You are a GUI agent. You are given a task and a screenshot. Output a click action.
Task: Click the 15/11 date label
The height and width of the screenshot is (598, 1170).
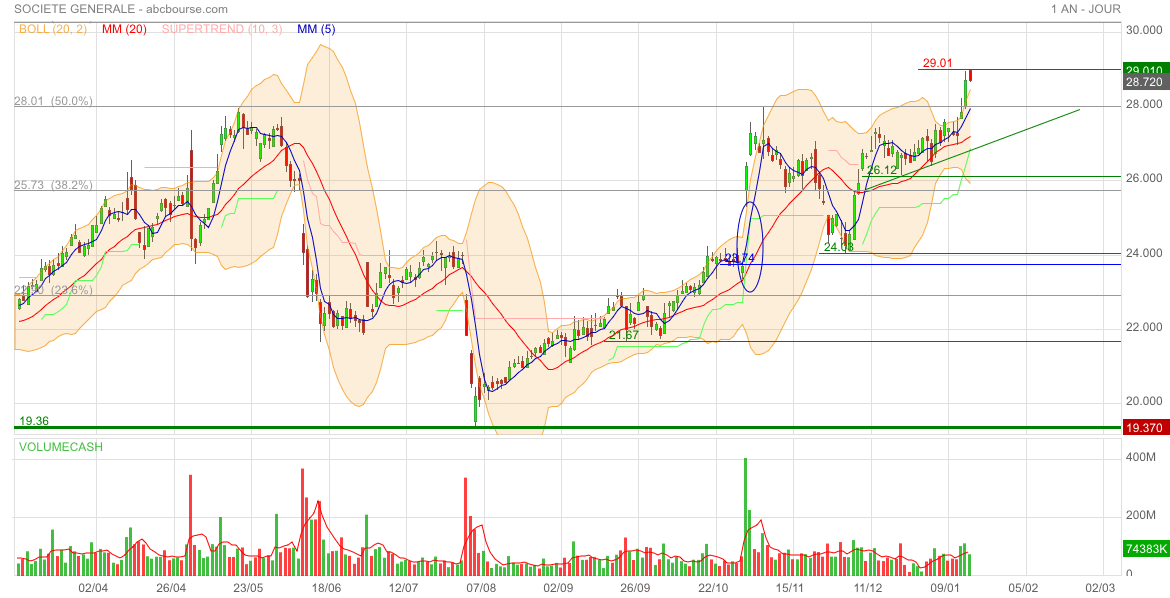click(x=792, y=588)
